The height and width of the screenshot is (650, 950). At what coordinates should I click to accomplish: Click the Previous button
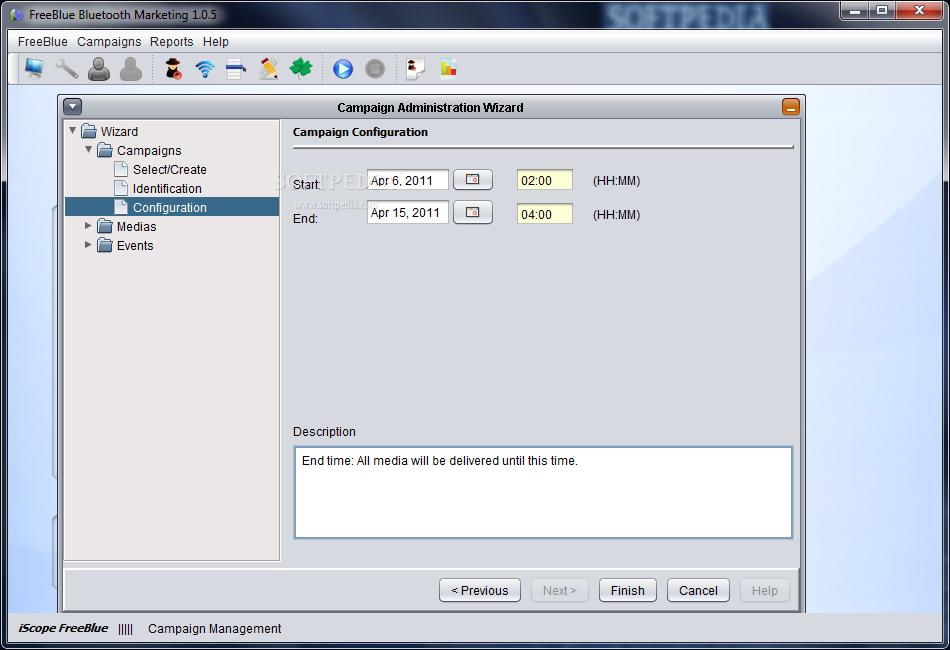coord(480,590)
